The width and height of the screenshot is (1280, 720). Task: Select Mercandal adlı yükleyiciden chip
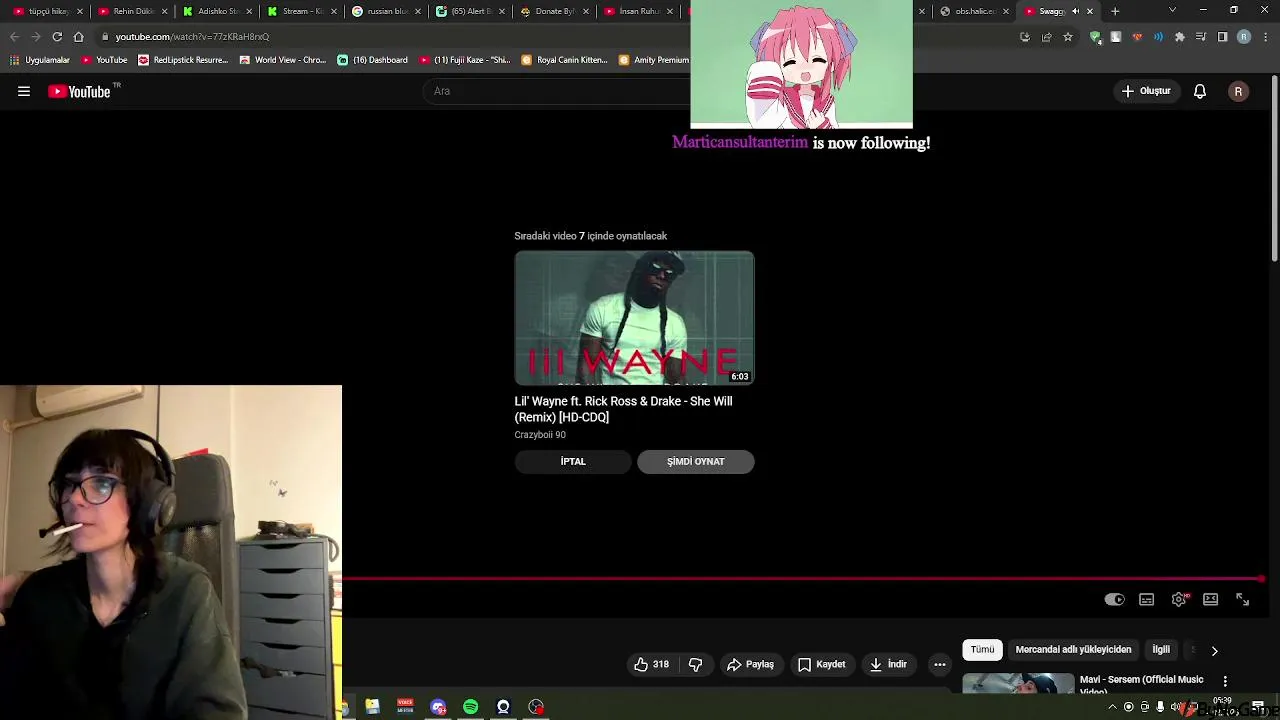[1073, 650]
